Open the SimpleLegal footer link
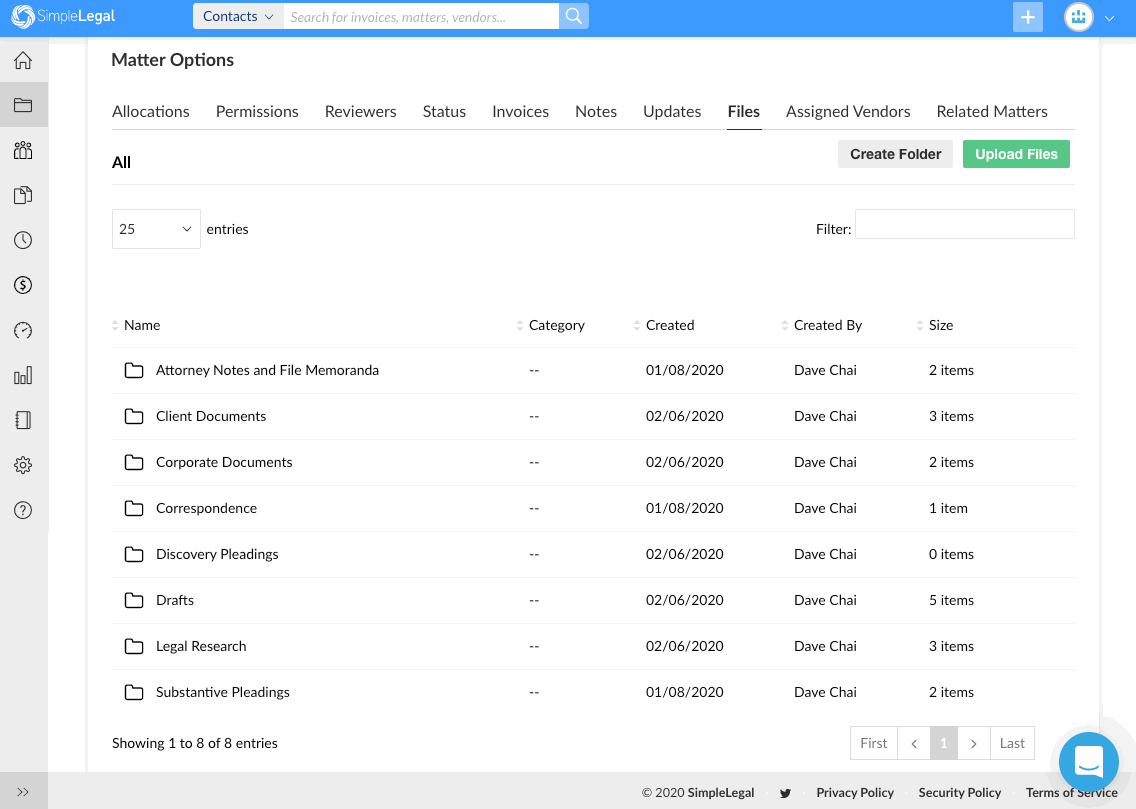This screenshot has width=1136, height=809. point(721,793)
